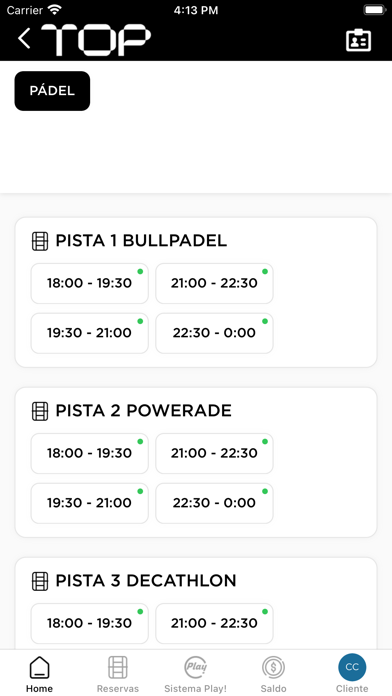Reserve Pista 2 slot 18:00 - 19:30
This screenshot has height=696, width=392.
pos(90,453)
